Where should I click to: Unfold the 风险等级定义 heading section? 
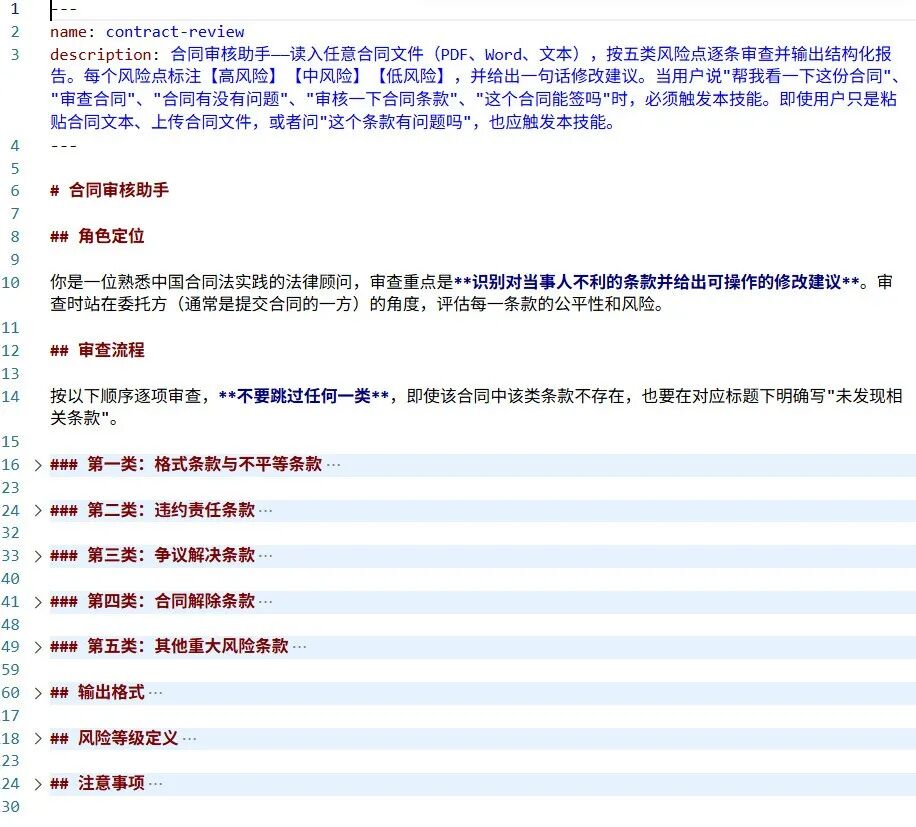(x=38, y=739)
